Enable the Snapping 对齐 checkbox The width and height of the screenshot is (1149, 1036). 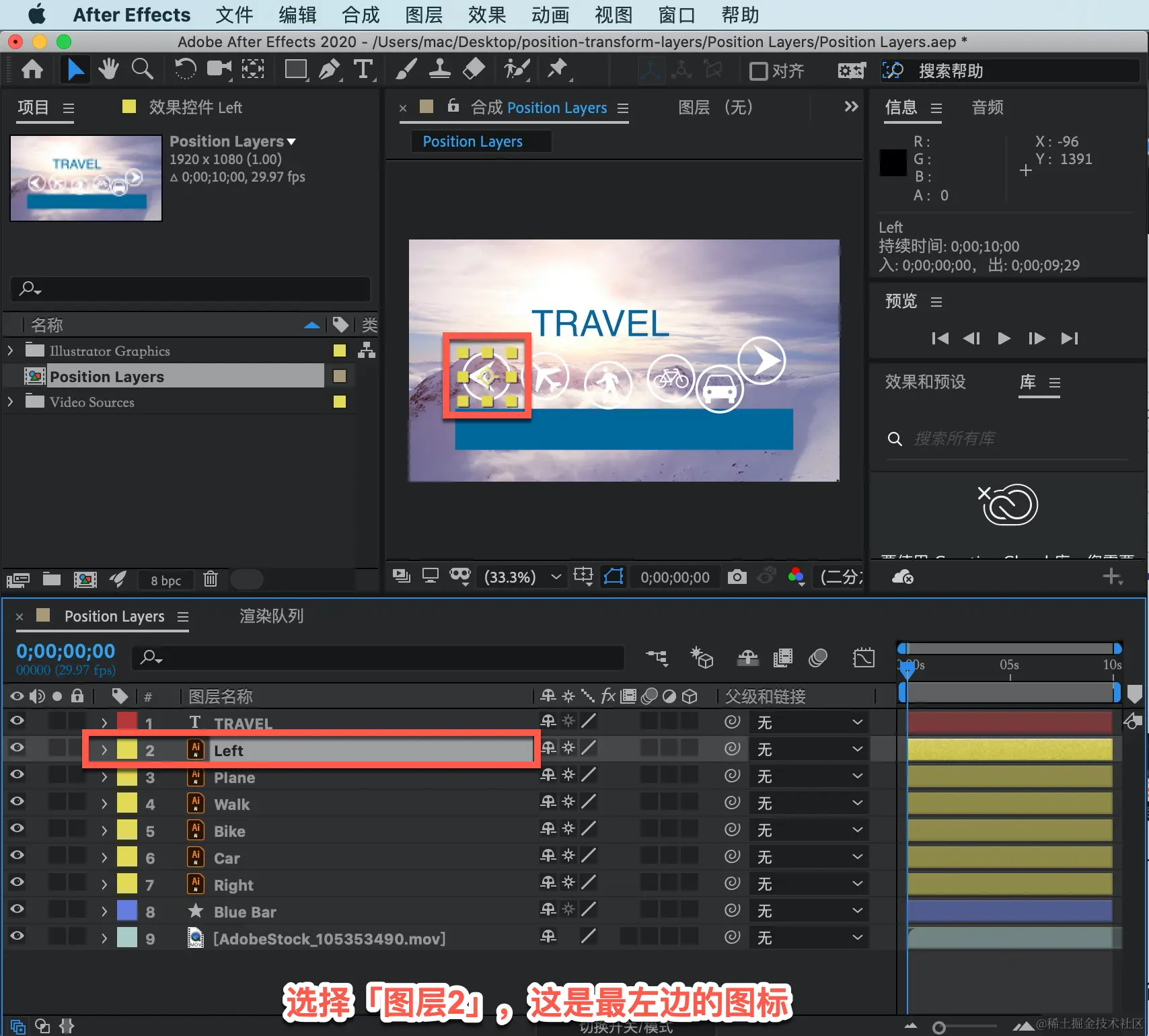[x=759, y=71]
